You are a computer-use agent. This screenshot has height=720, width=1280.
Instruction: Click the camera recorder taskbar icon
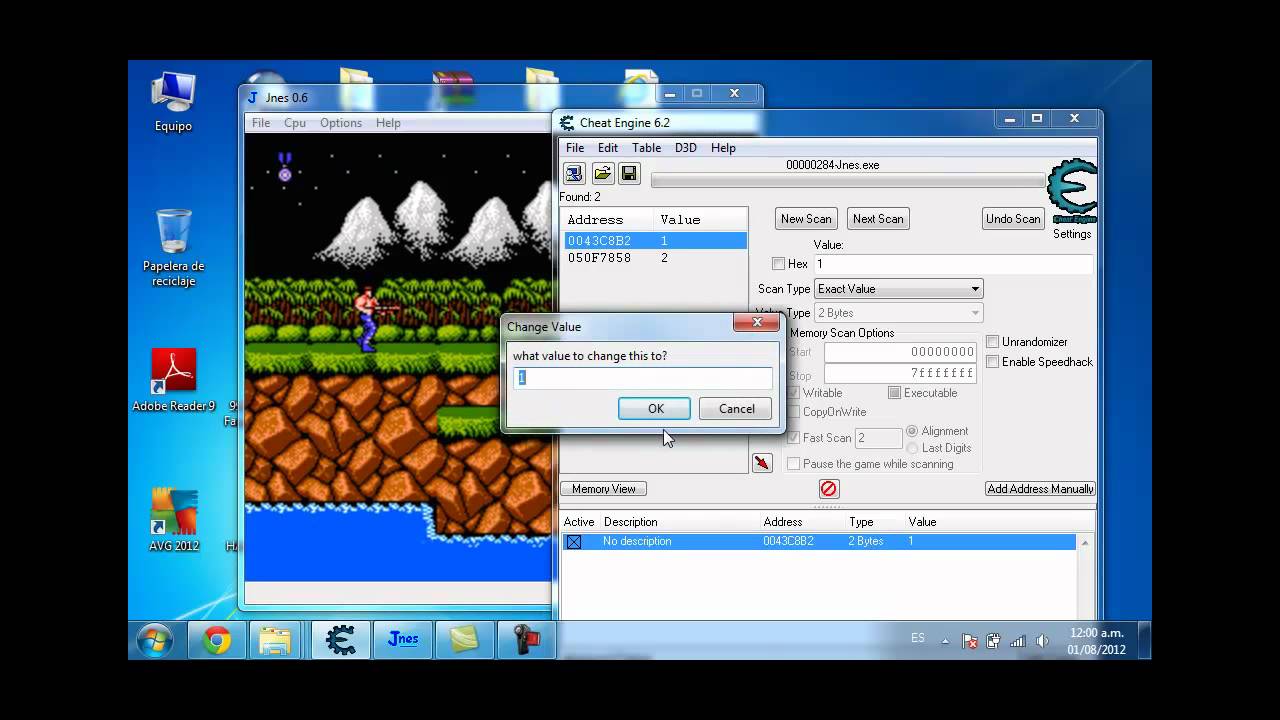[526, 640]
